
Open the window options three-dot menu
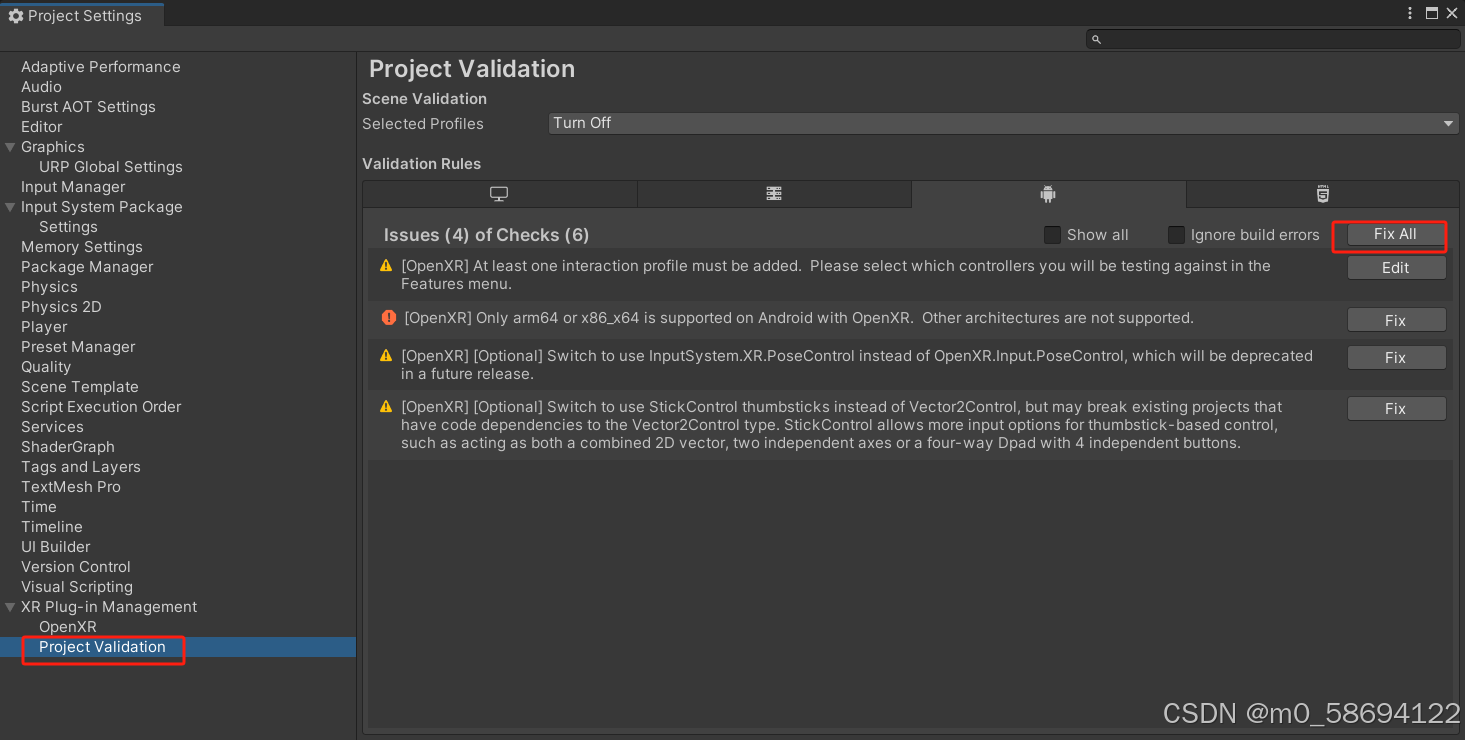(x=1410, y=14)
